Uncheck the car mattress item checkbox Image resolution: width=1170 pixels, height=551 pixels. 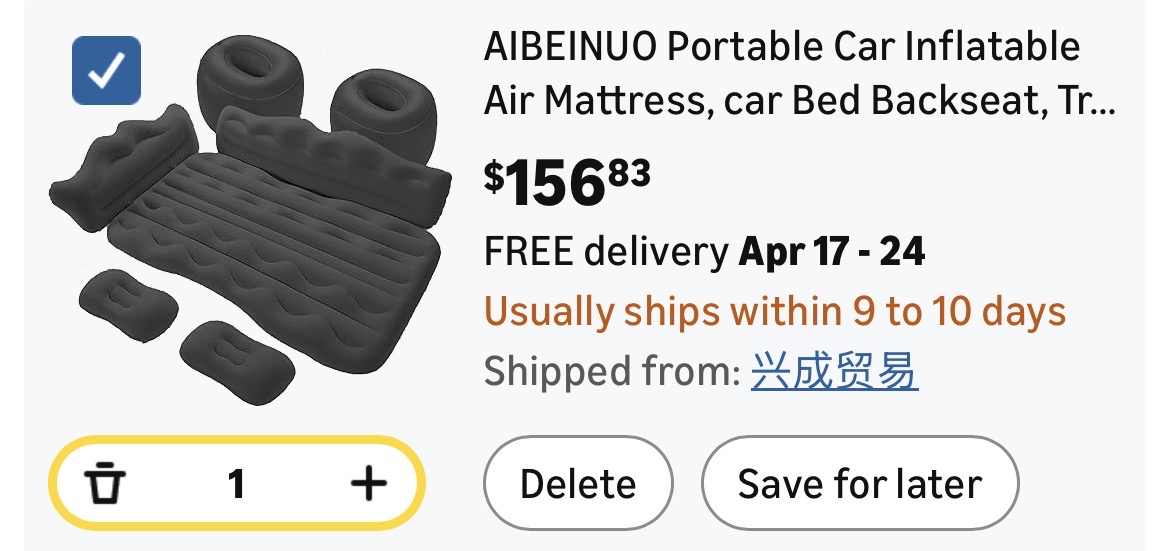(x=106, y=71)
